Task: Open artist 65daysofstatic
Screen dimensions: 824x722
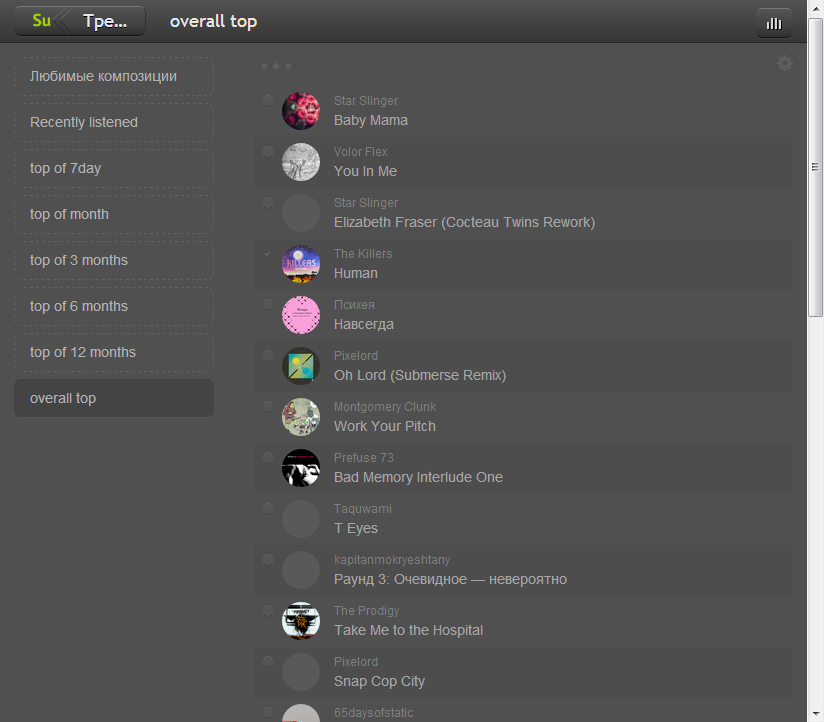Action: pos(374,713)
